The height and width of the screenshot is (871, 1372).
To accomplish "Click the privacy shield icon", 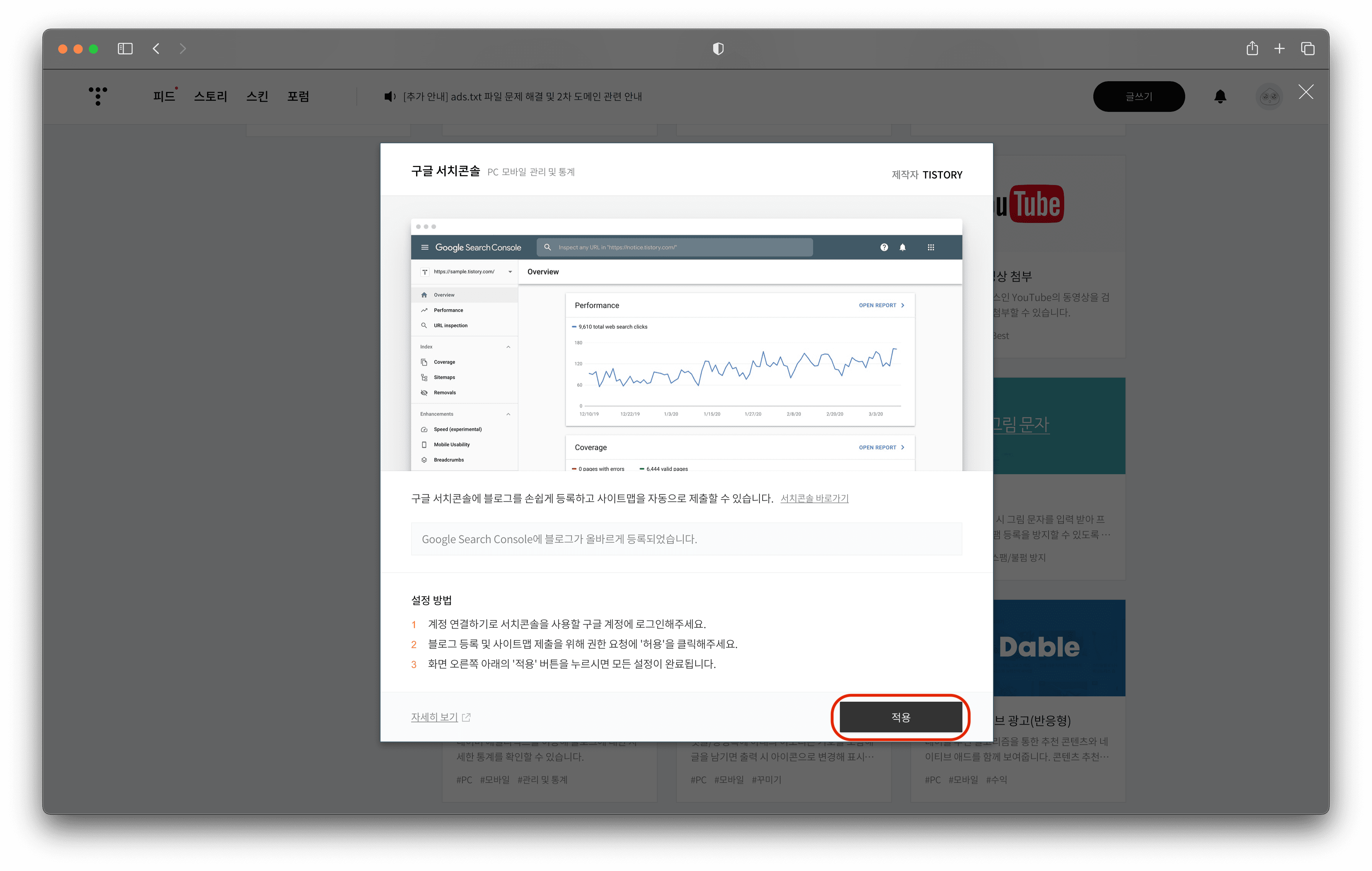I will pyautogui.click(x=718, y=49).
